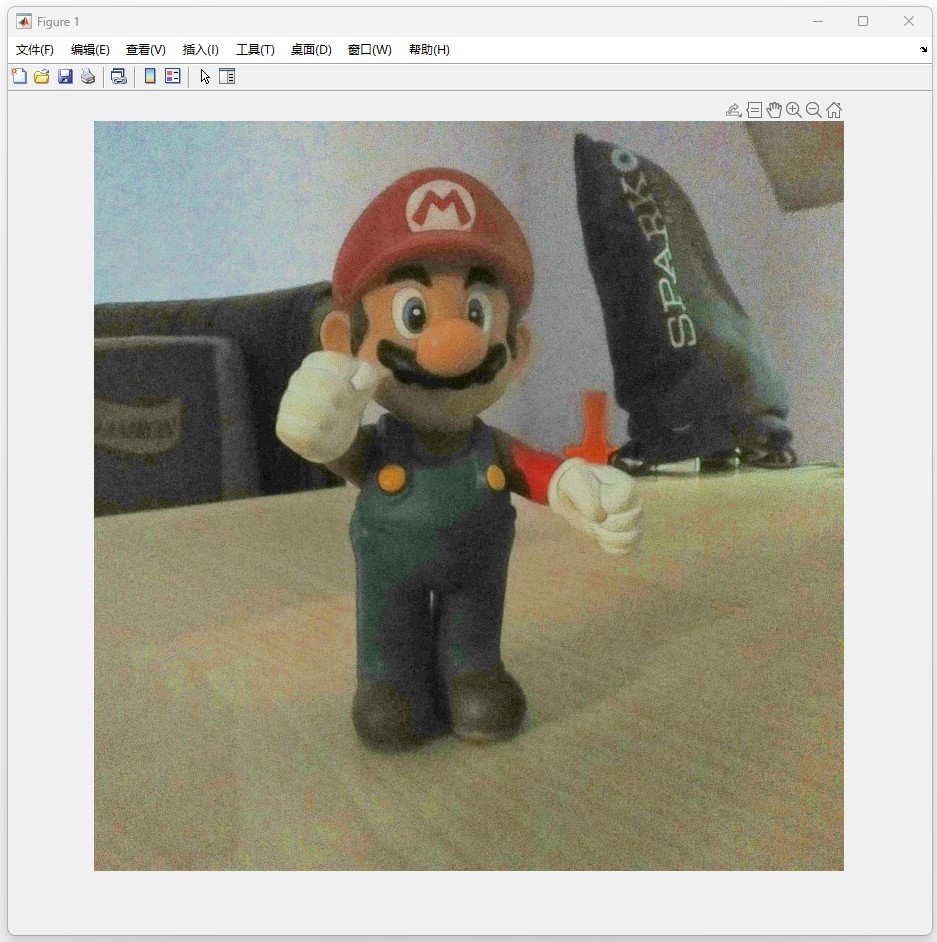Create a new figure from the toolbar

coord(19,76)
